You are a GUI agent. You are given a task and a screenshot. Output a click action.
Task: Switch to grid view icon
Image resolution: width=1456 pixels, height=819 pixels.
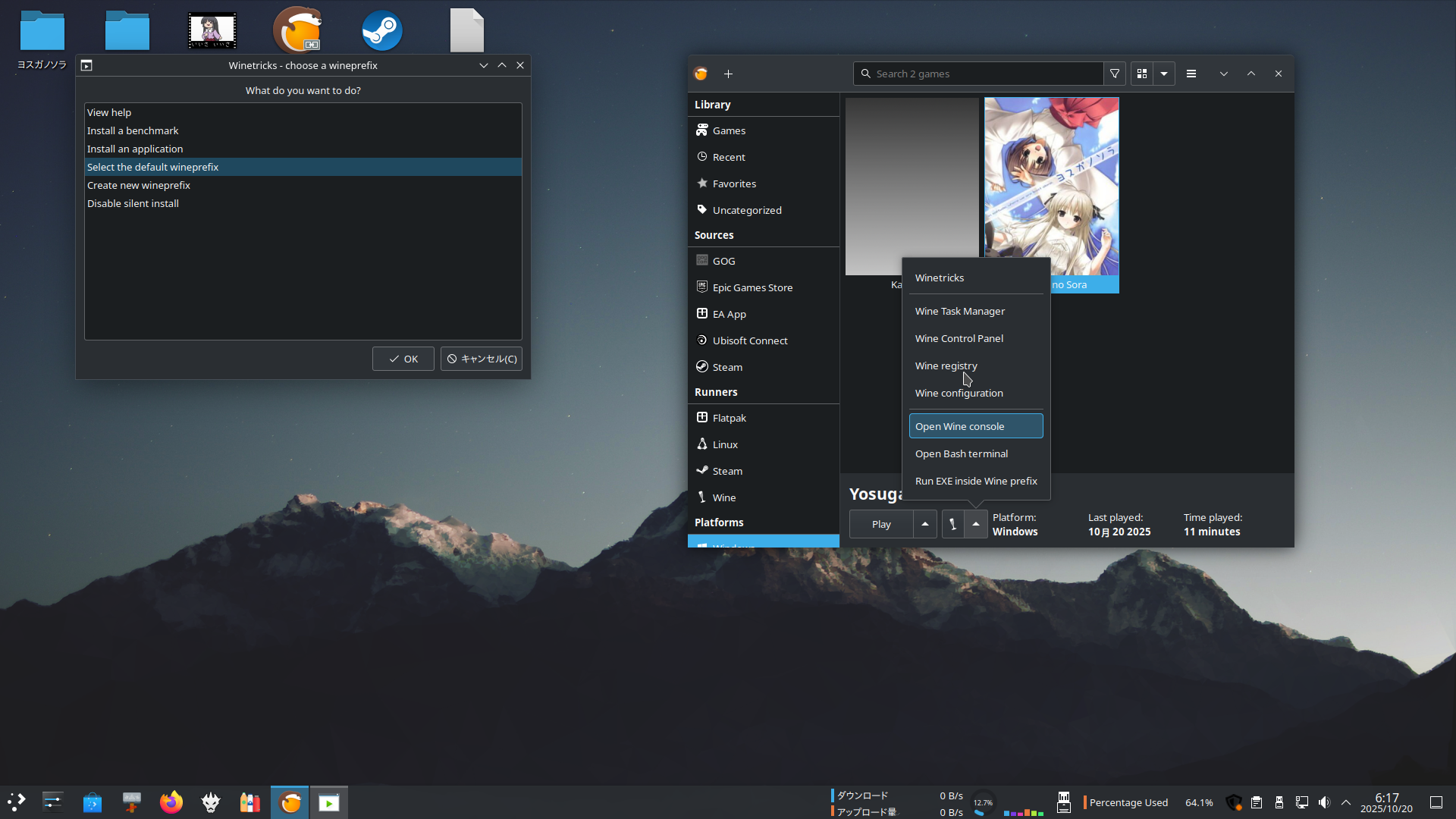[1142, 74]
